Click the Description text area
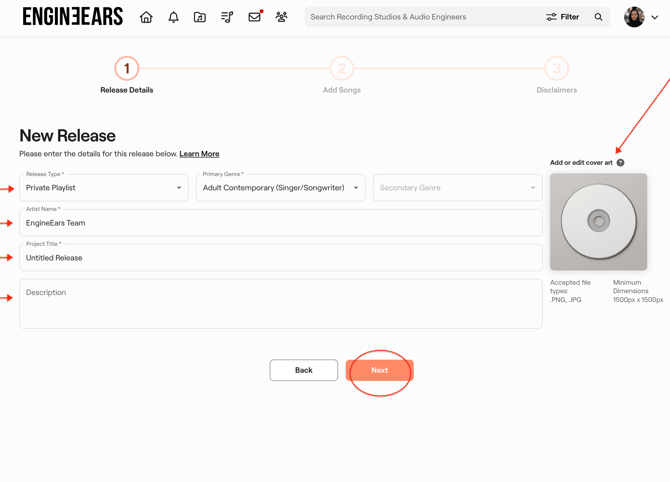Viewport: 670px width, 482px height. (281, 304)
